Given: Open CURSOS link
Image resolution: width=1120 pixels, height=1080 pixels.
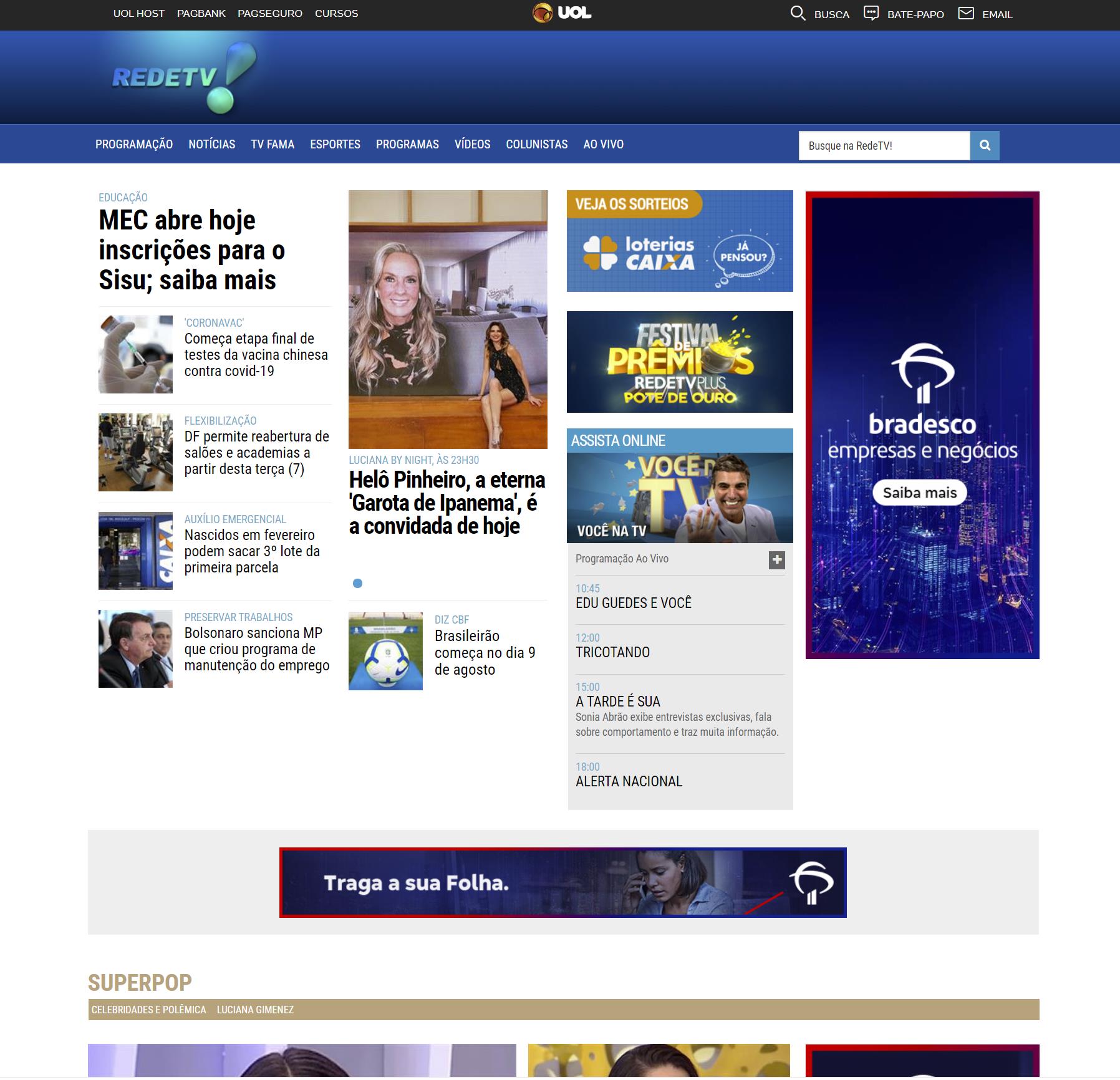Looking at the screenshot, I should pyautogui.click(x=336, y=13).
